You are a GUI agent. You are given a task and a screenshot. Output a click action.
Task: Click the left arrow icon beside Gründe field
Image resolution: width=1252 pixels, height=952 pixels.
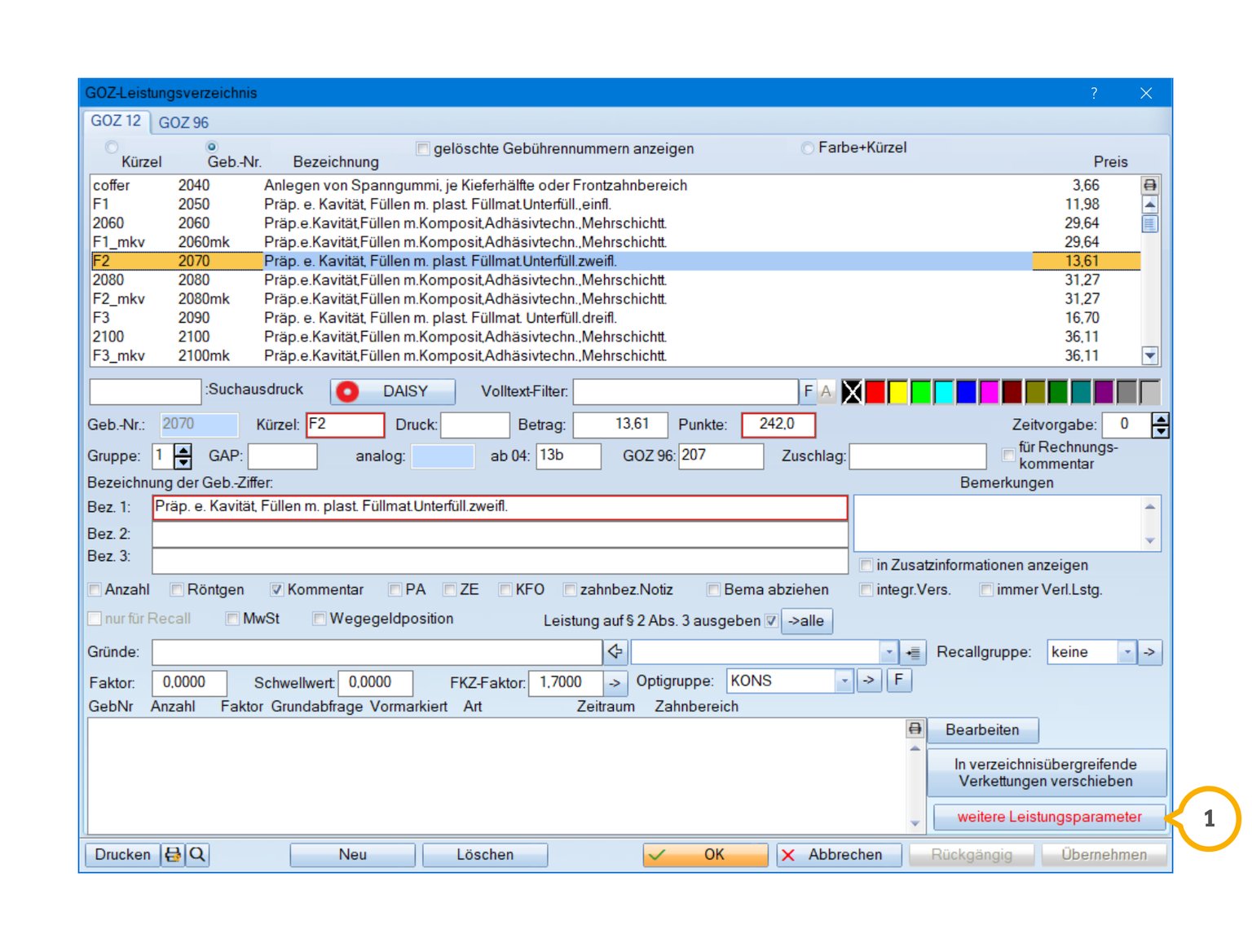pyautogui.click(x=615, y=652)
